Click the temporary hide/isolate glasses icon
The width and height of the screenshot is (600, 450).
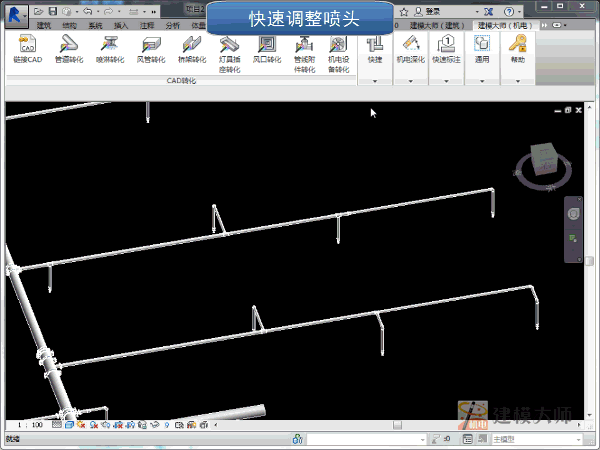click(x=155, y=425)
